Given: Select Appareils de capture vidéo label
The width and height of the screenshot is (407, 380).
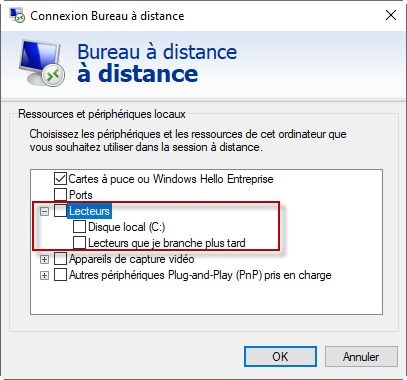Looking at the screenshot, I should coord(132,259).
